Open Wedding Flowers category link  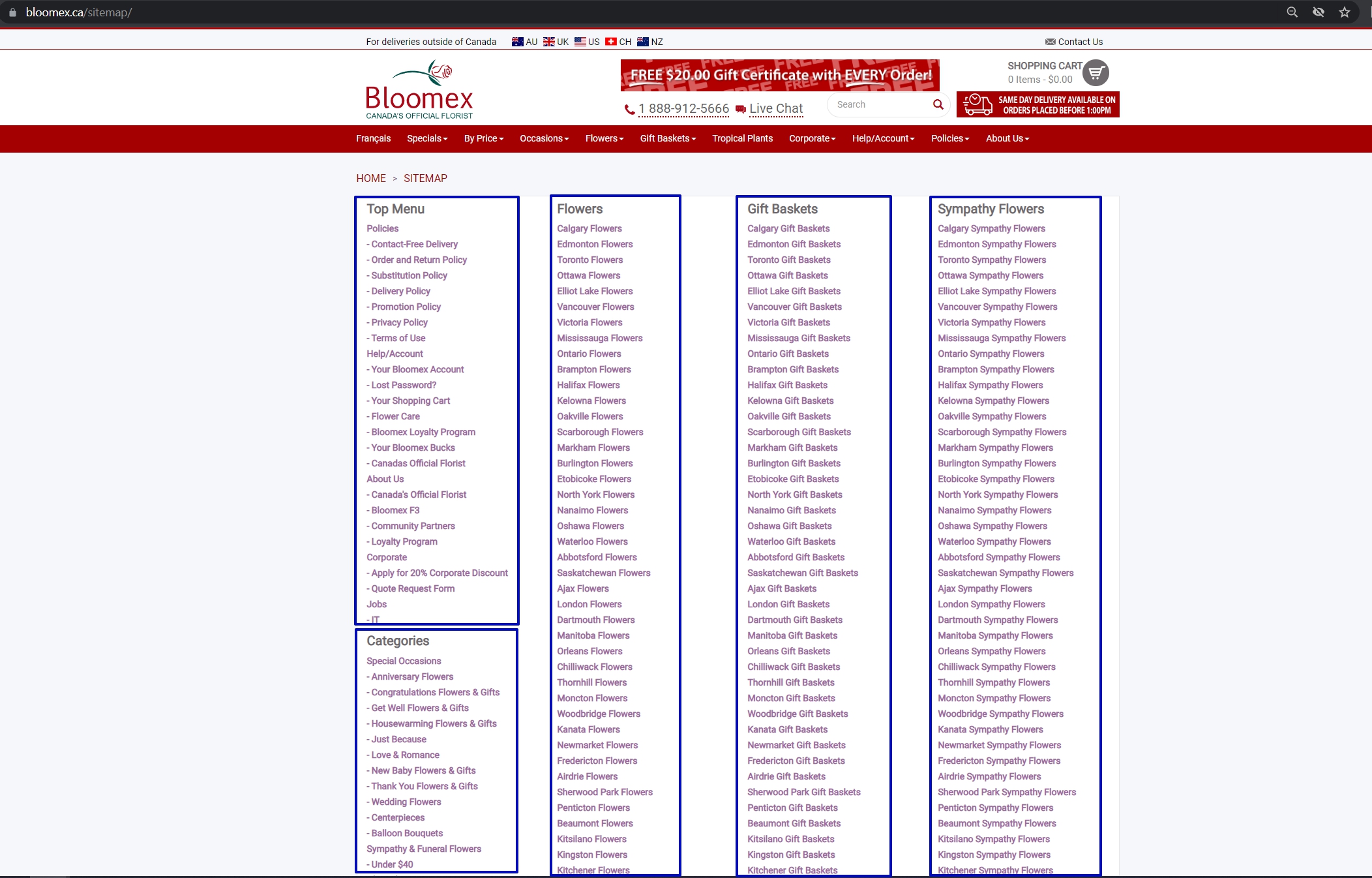(x=406, y=802)
